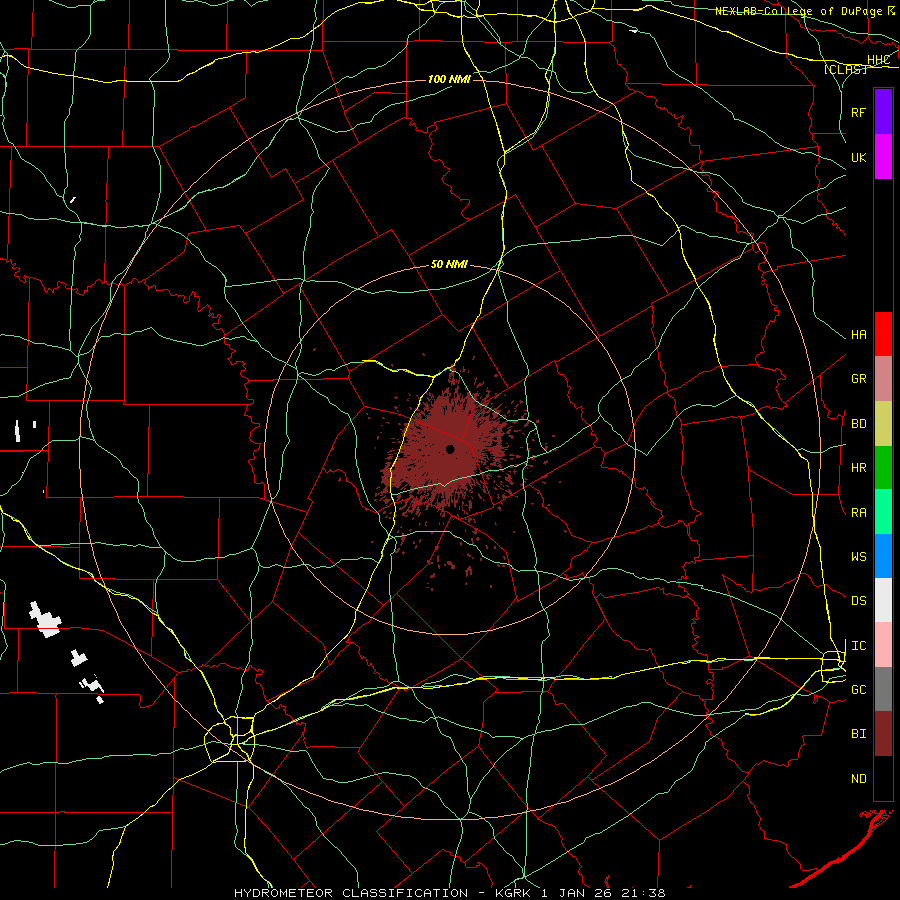Click the RF purple legend swatch
Viewport: 900px width, 900px height.
[x=883, y=111]
